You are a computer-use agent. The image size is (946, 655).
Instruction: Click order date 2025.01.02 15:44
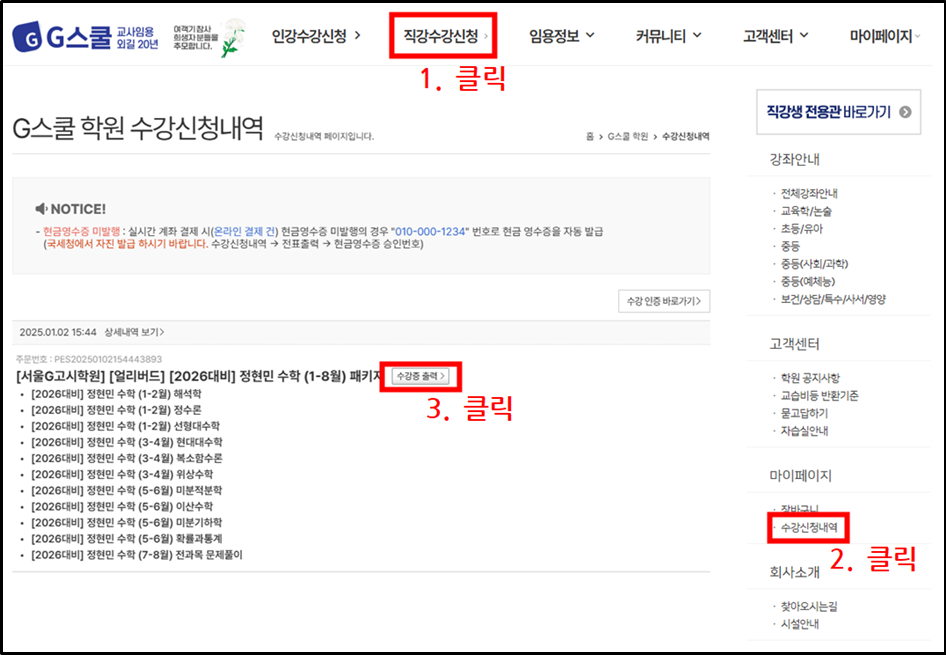point(58,332)
